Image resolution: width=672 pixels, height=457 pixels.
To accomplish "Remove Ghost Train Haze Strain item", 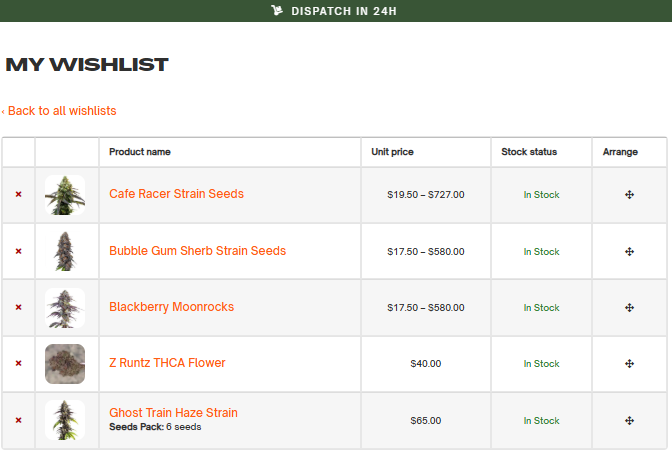I will click(x=18, y=420).
